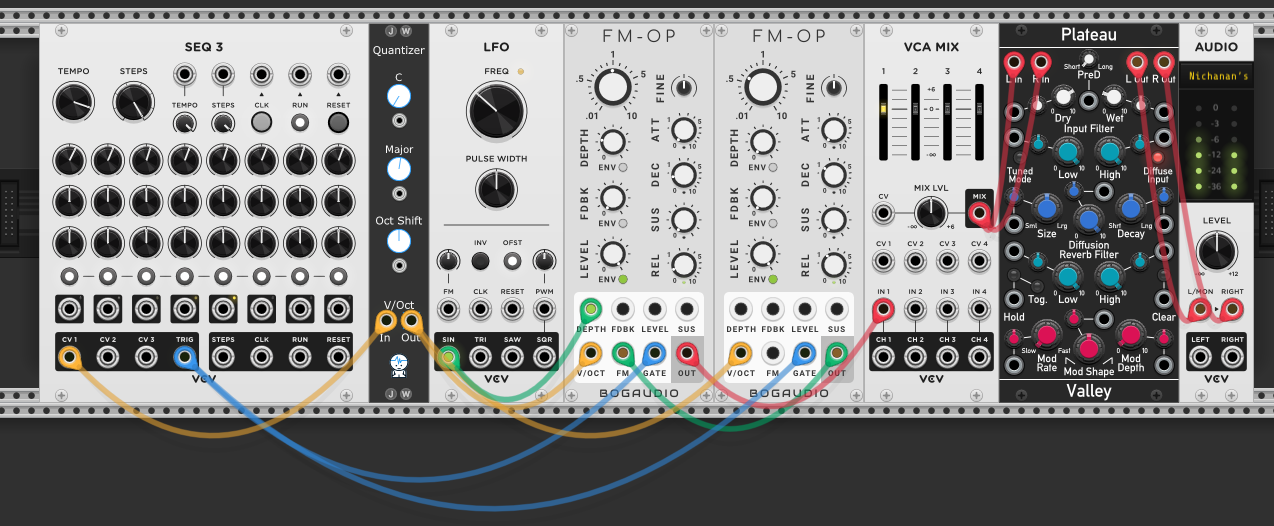Click the LFO SAW output jack
This screenshot has height=526, width=1274.
pyautogui.click(x=512, y=357)
